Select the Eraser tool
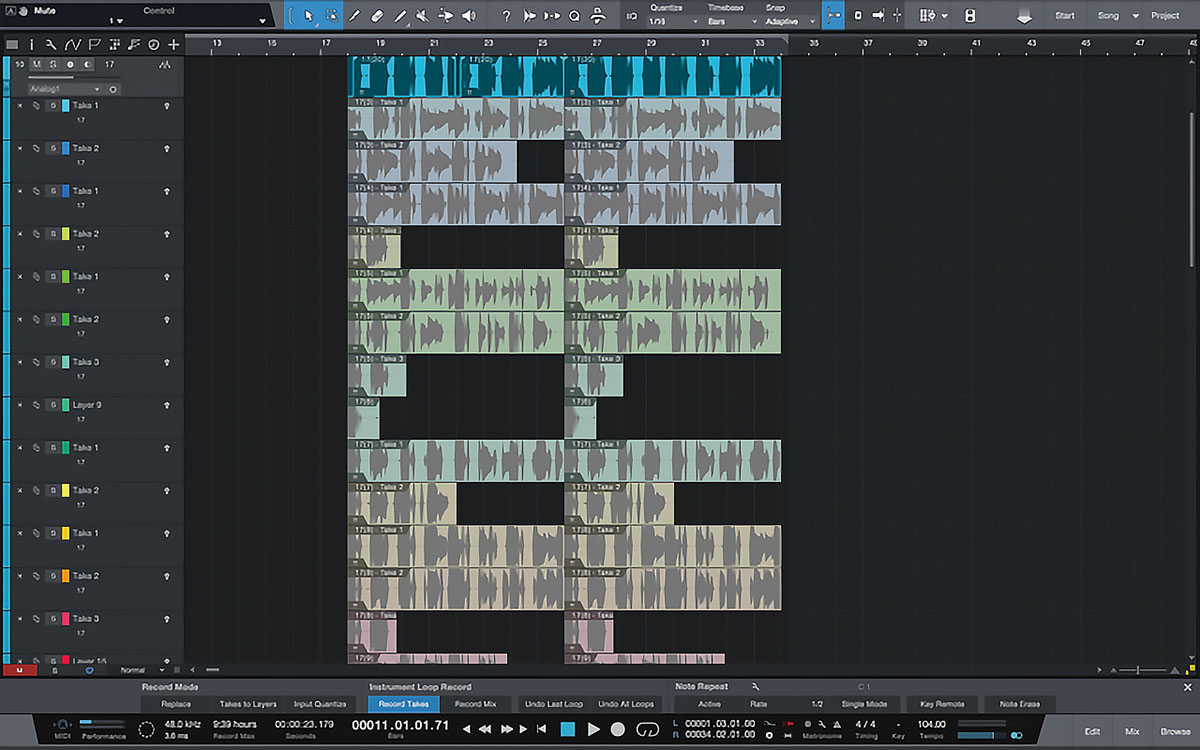 377,16
